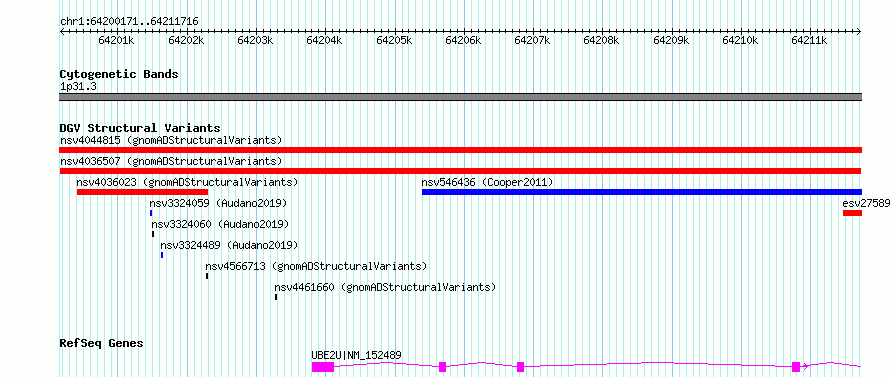Click the 64206k ruler tick label
This screenshot has height=377, width=890.
point(463,40)
